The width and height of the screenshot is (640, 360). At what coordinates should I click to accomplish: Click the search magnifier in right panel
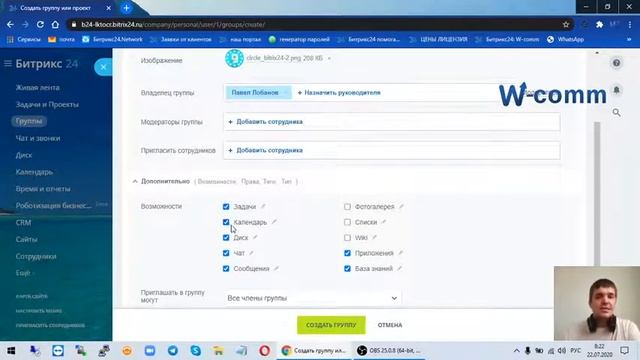point(616,112)
